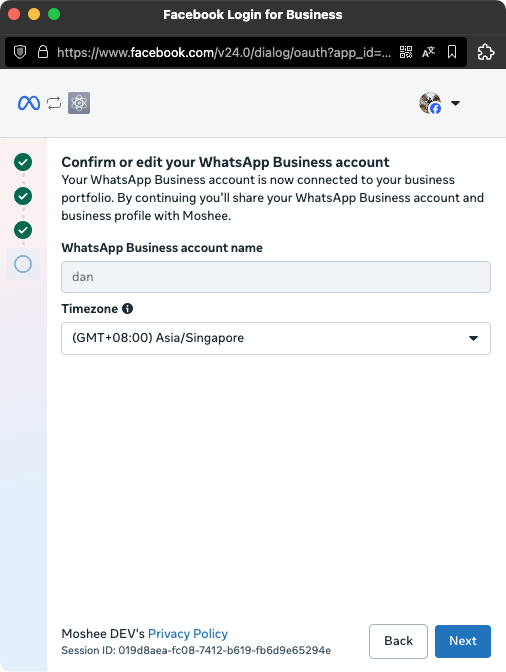Click the translate page icon

428,52
